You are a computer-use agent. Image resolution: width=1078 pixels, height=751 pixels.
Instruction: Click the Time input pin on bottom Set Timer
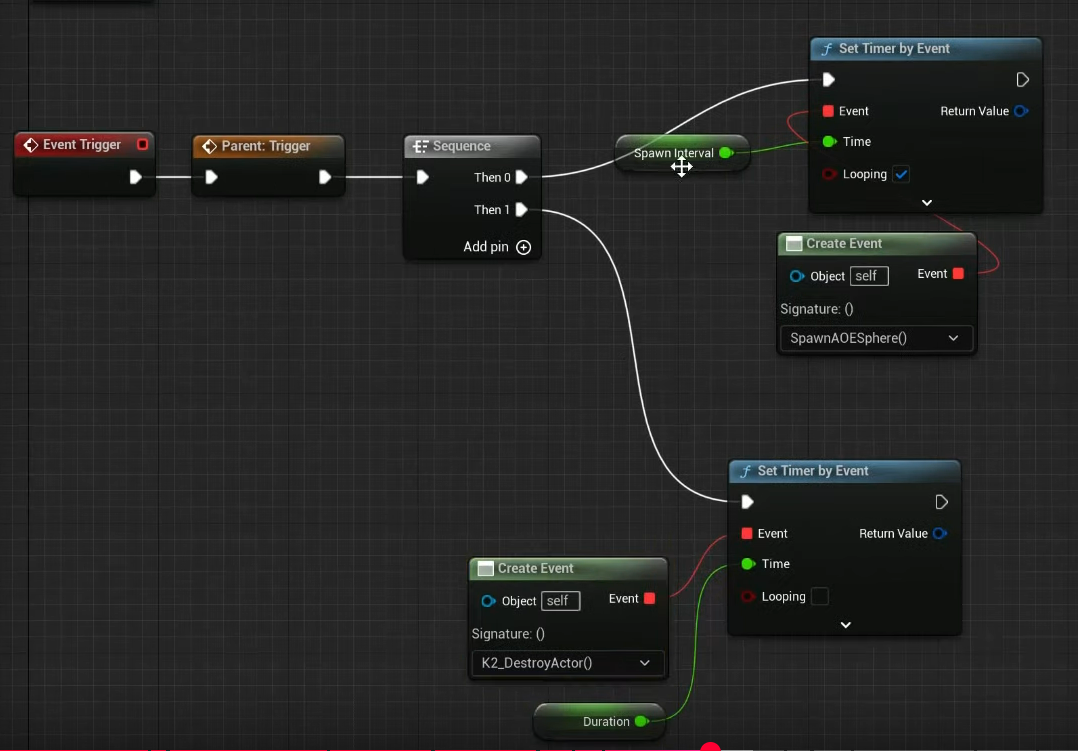click(748, 564)
